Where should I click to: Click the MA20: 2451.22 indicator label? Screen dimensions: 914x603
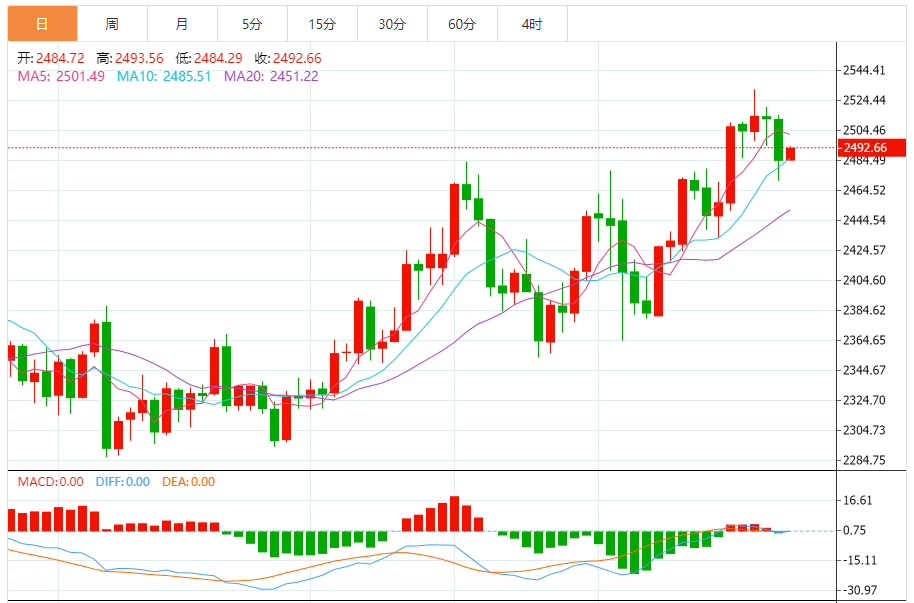coord(272,76)
